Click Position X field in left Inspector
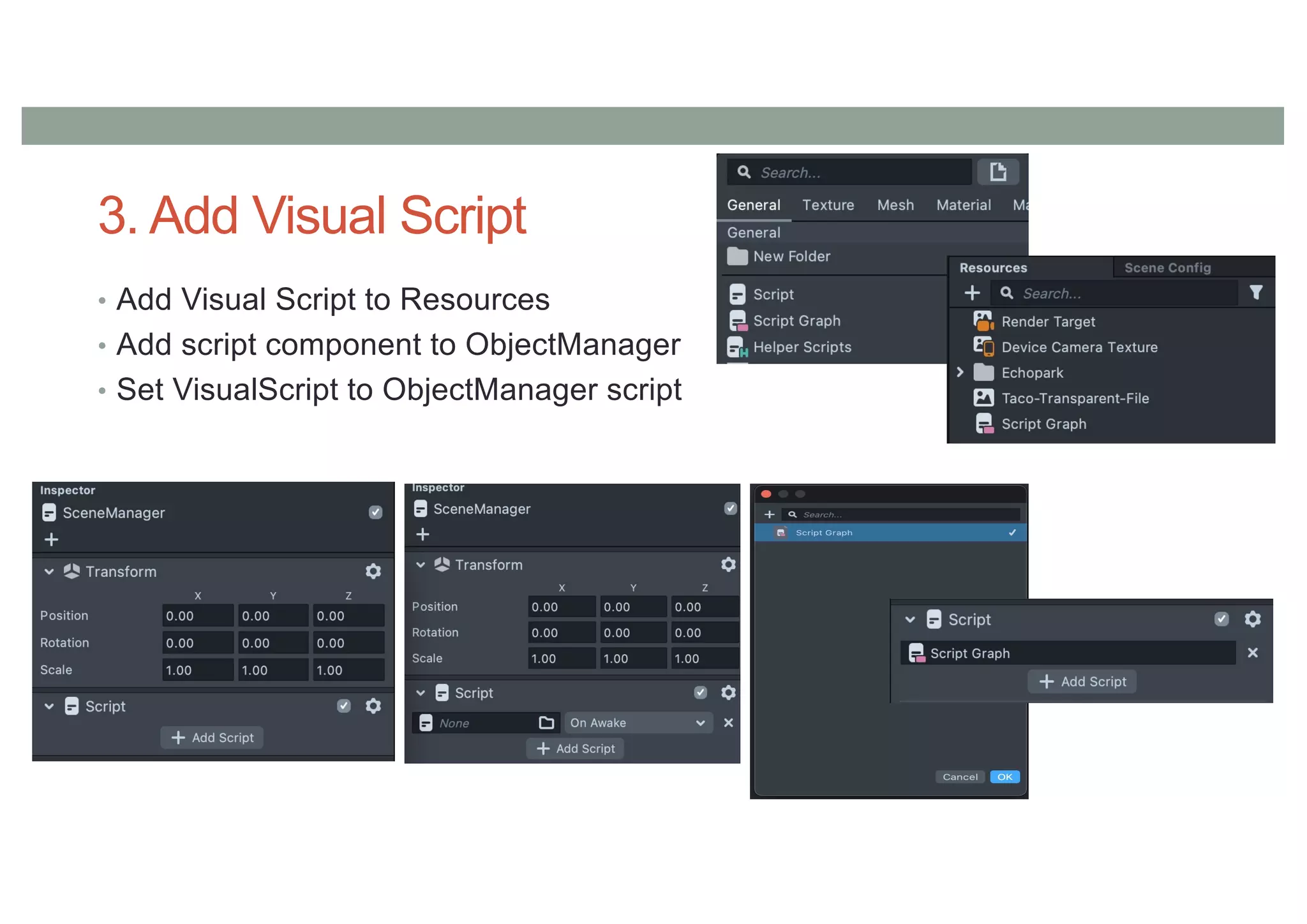Screen dimensions: 1307x924 click(x=198, y=616)
